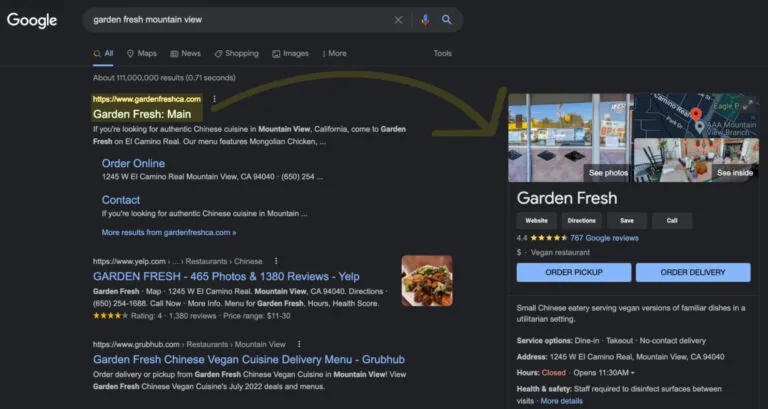Click the red map pin on the map

[x=696, y=115]
